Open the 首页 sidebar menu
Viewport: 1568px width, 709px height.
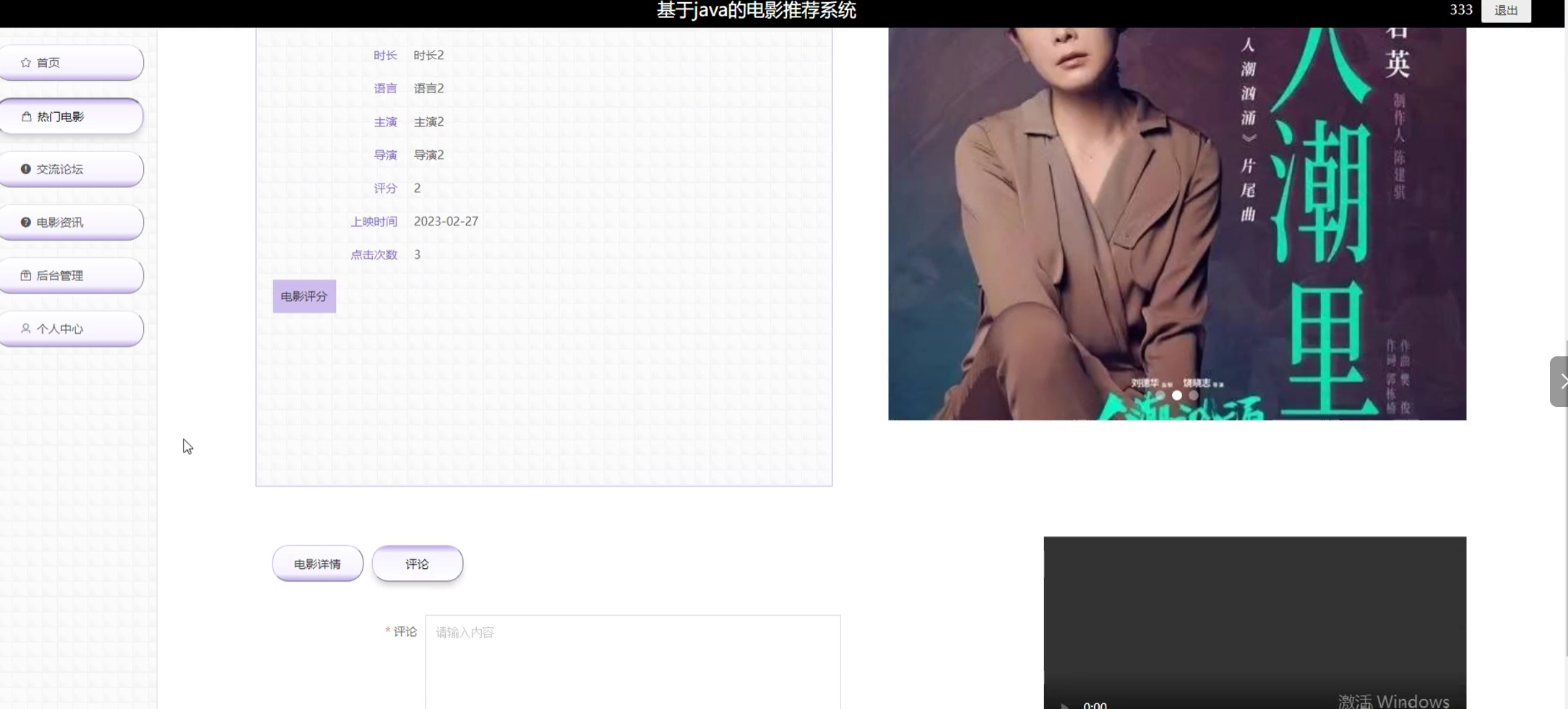pos(72,63)
